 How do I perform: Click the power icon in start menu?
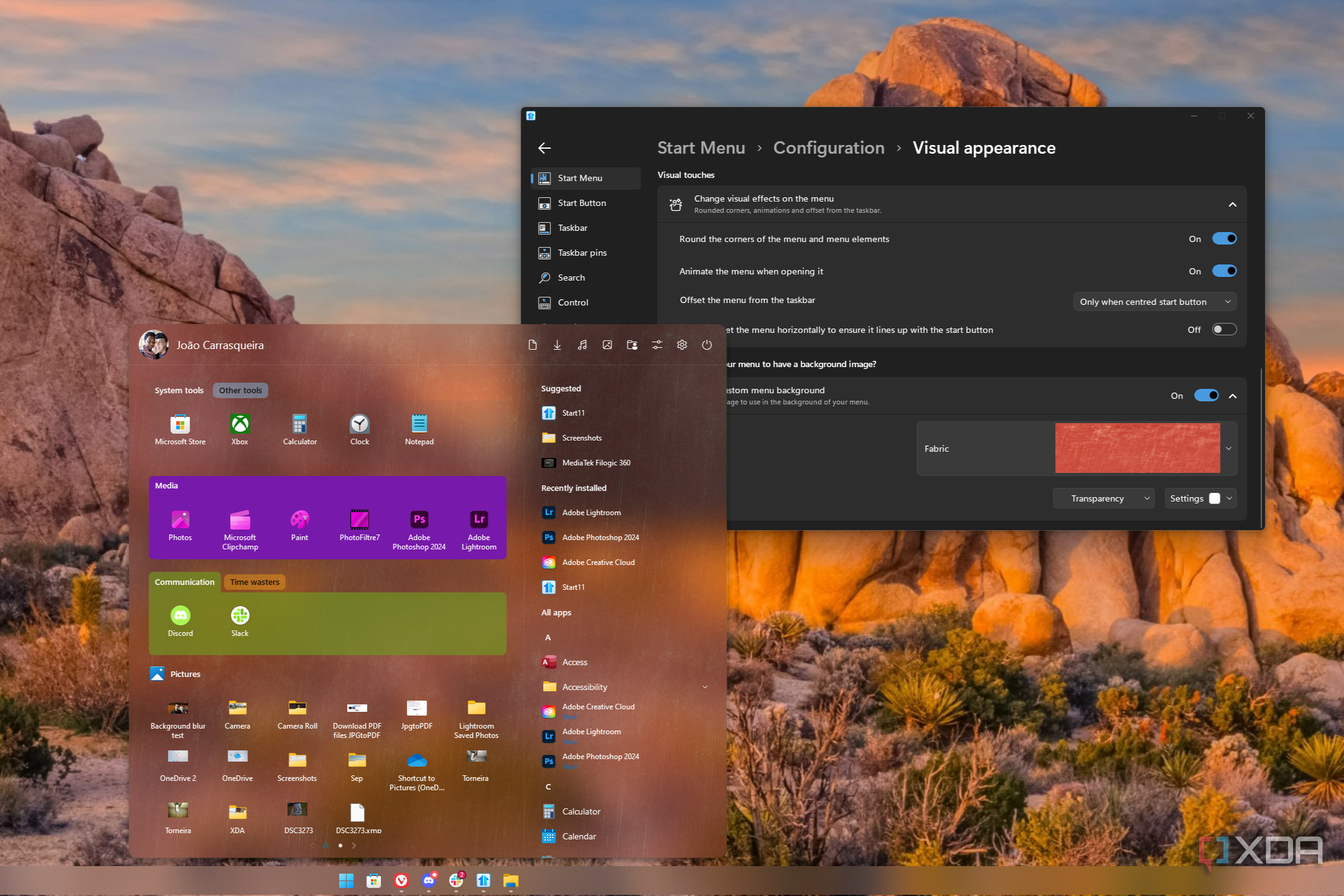[707, 345]
